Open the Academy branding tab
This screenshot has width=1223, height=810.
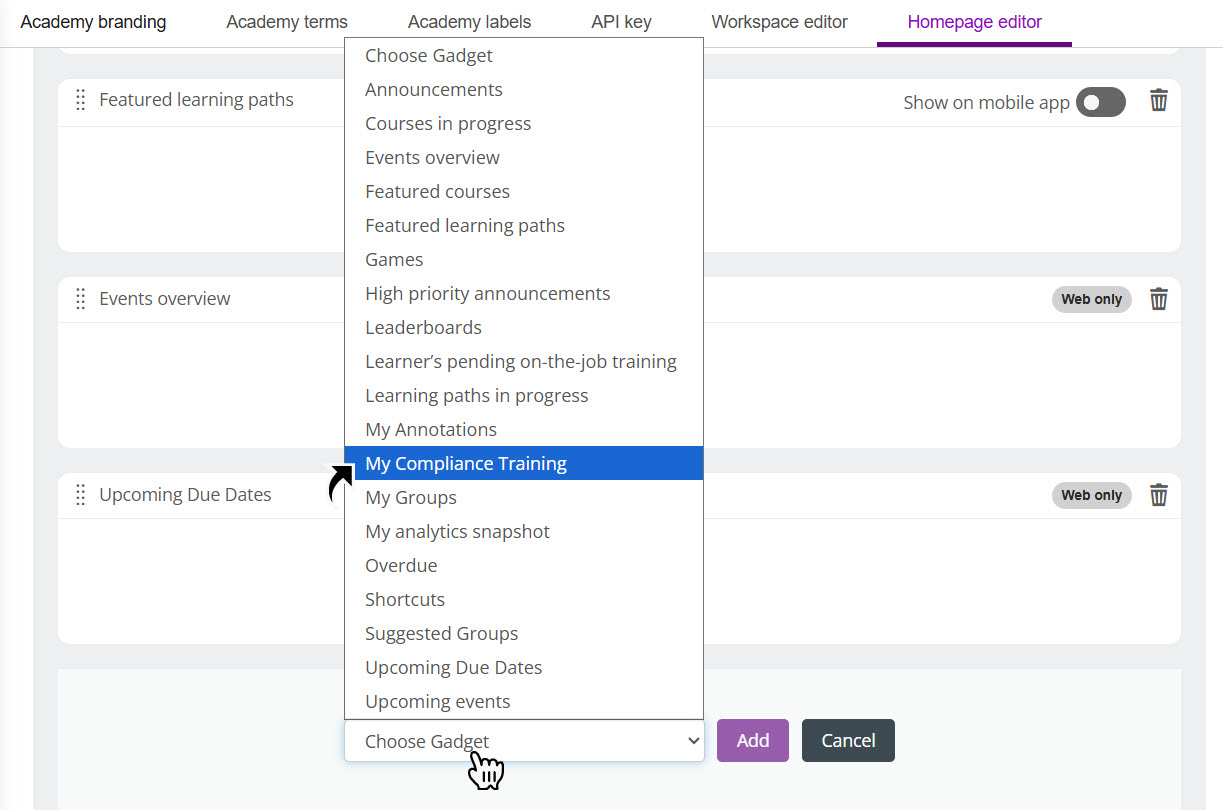[x=93, y=21]
